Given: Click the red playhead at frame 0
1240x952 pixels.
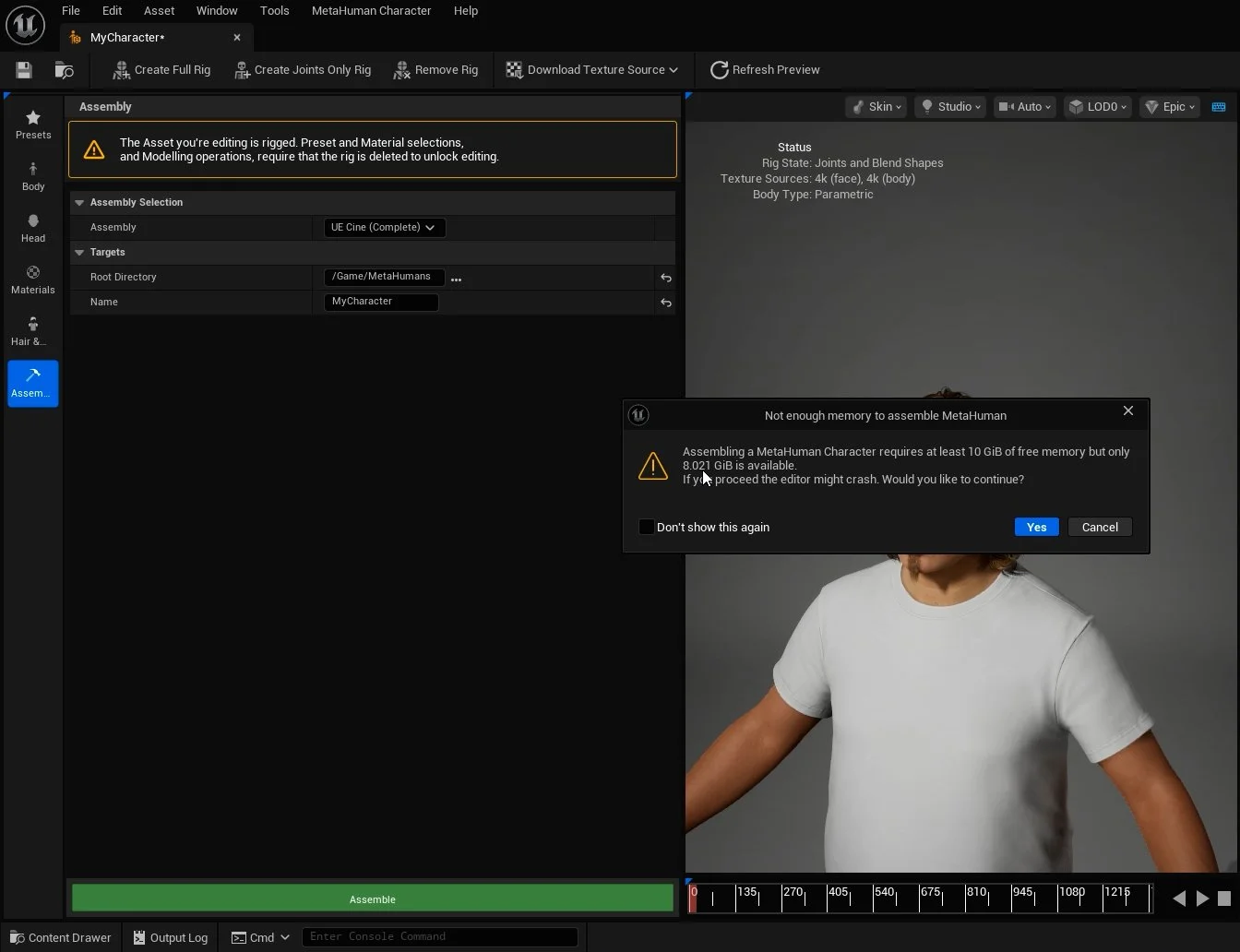Looking at the screenshot, I should [693, 898].
